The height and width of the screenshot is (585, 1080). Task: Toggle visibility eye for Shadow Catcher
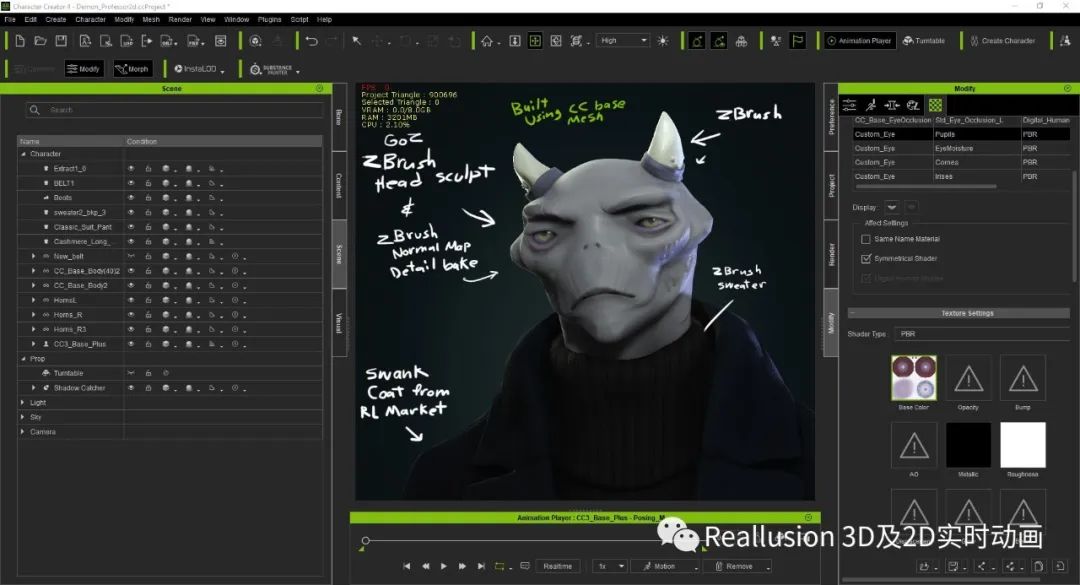click(131, 388)
